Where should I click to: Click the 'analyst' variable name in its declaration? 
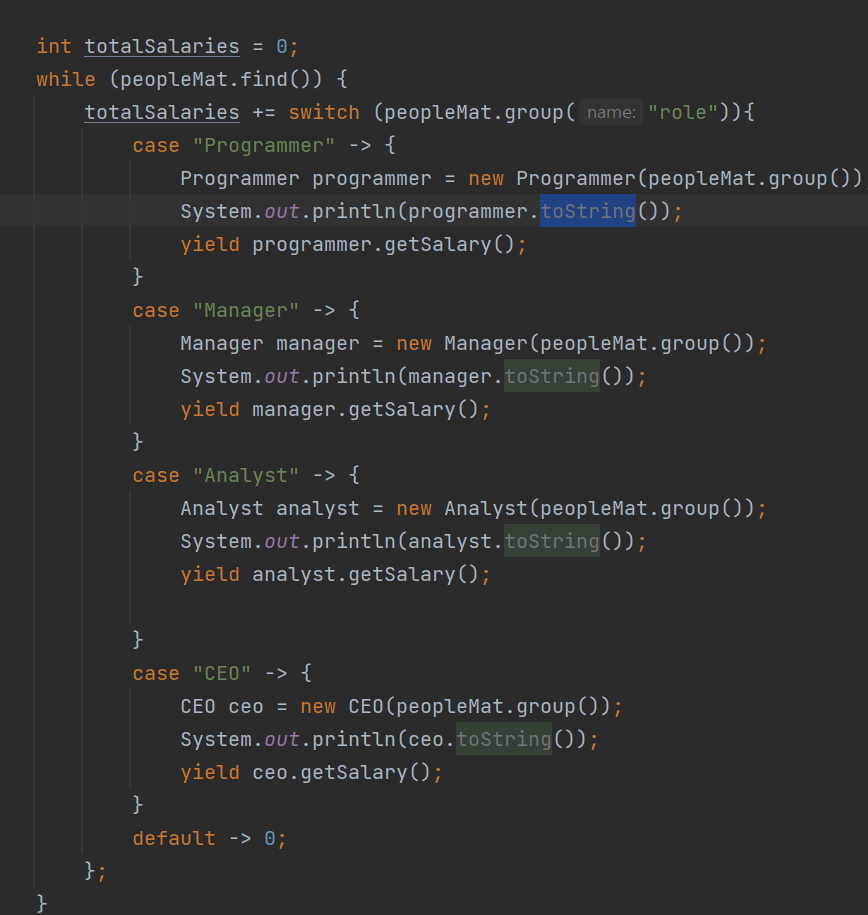318,508
